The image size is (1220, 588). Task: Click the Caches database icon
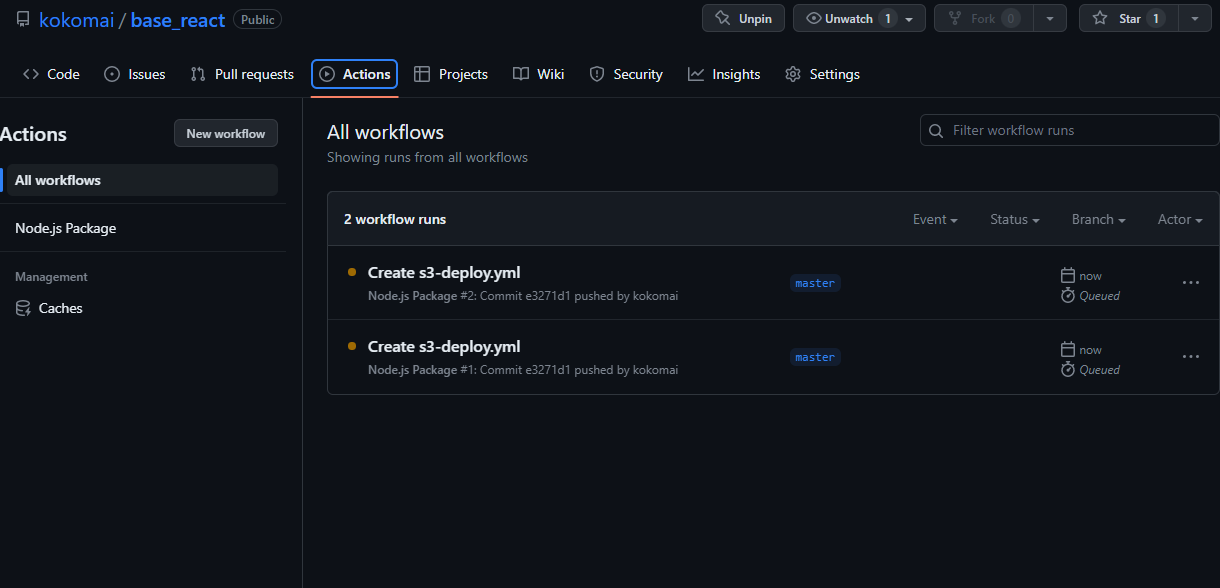pos(23,308)
